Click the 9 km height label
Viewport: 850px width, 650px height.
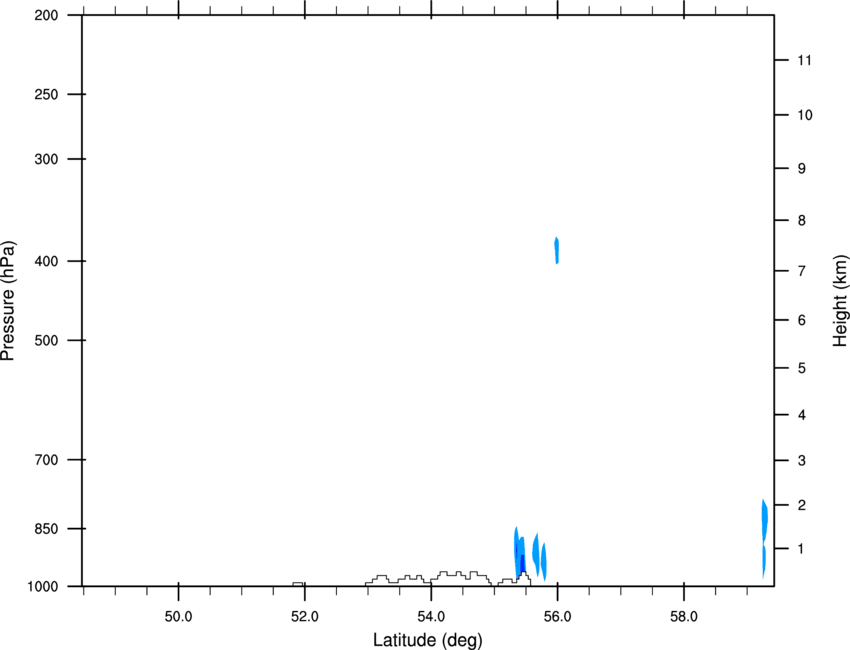(802, 169)
